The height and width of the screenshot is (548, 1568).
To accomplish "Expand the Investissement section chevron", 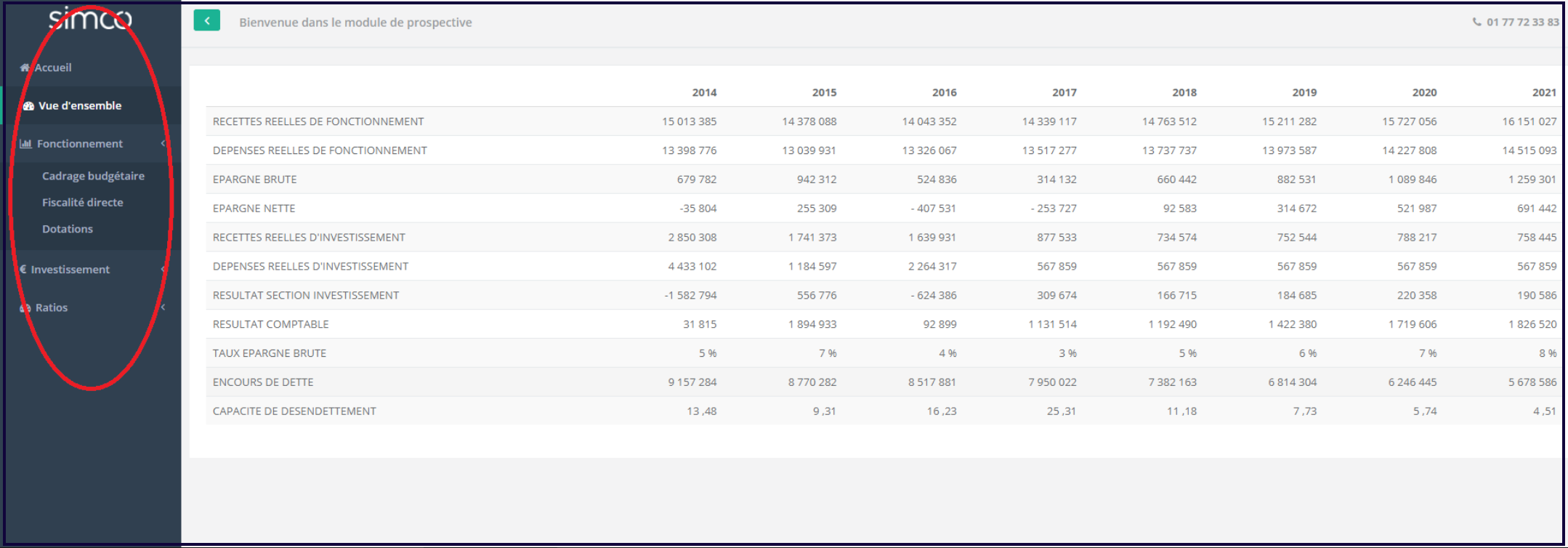I will tap(163, 270).
